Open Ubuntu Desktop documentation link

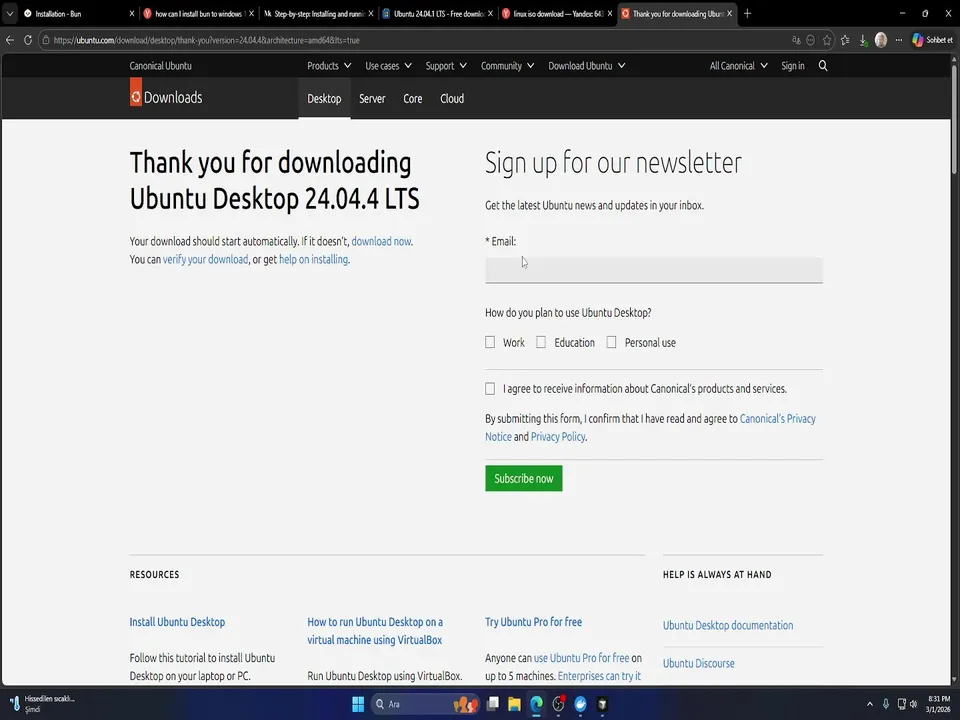coord(727,625)
